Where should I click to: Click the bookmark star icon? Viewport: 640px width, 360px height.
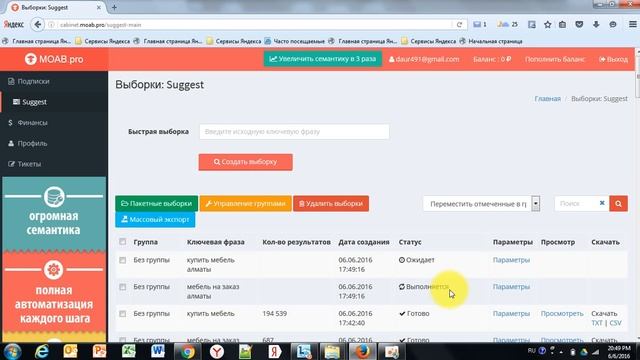click(x=547, y=25)
